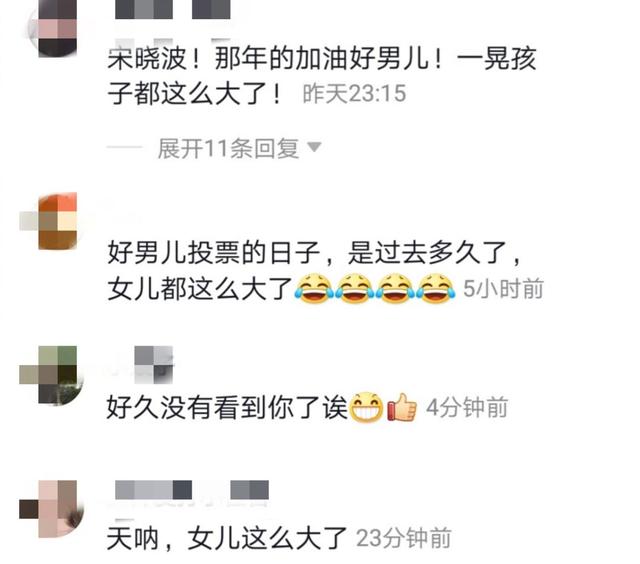Tap the thumbs-up emoji
The image size is (640, 564).
coord(402,406)
